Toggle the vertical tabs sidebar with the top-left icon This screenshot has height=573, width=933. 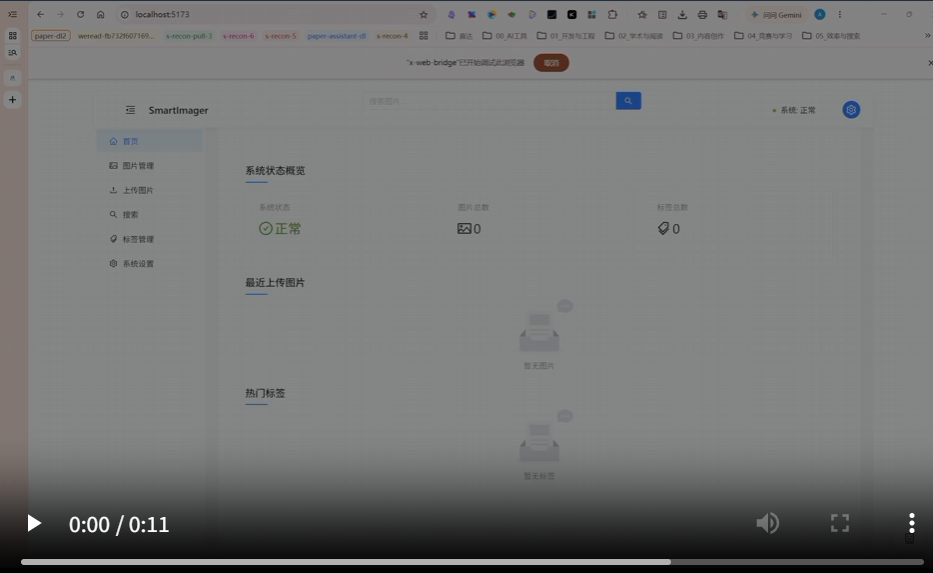(x=12, y=14)
